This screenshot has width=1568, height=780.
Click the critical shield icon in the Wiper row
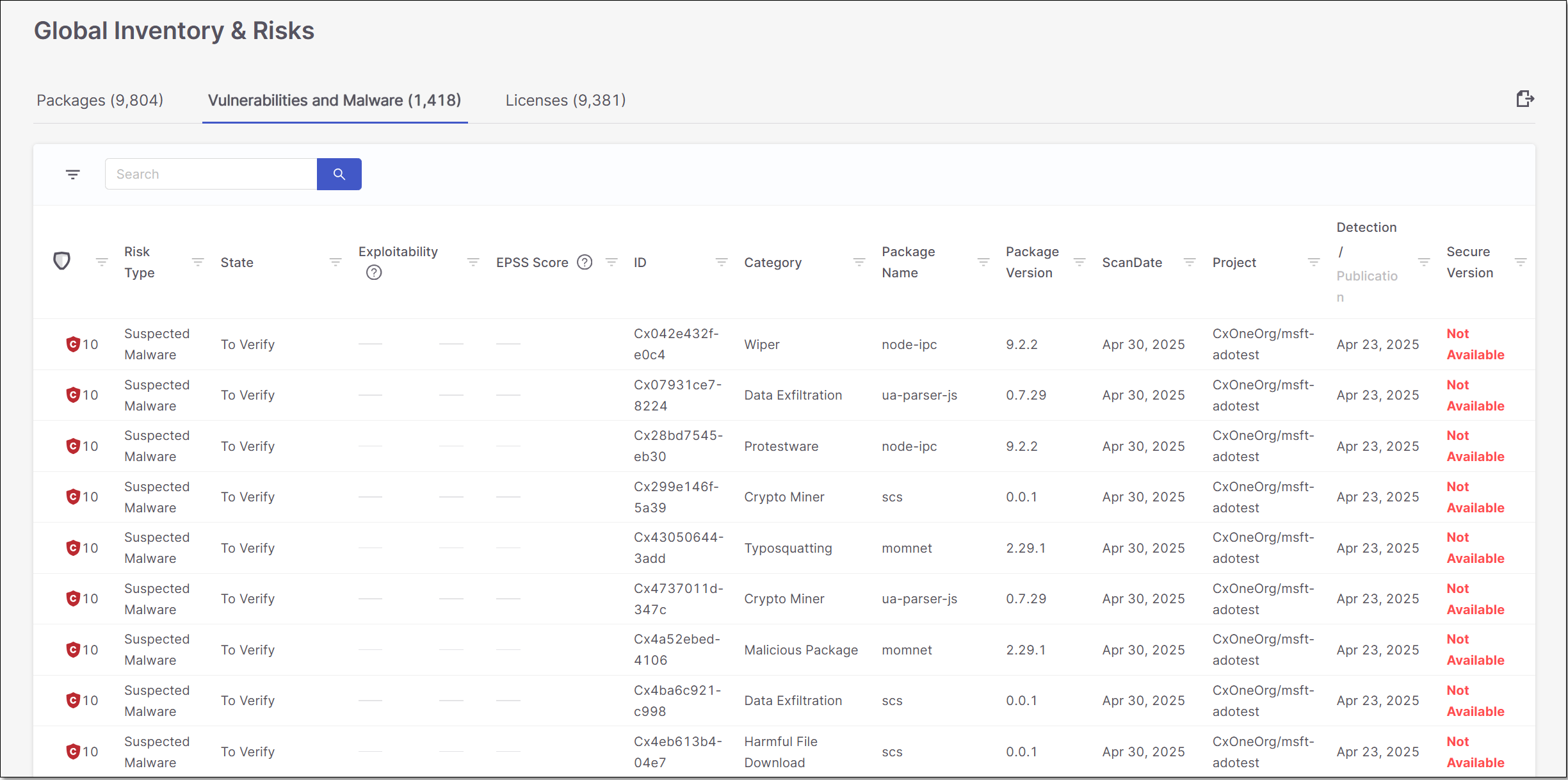tap(73, 345)
